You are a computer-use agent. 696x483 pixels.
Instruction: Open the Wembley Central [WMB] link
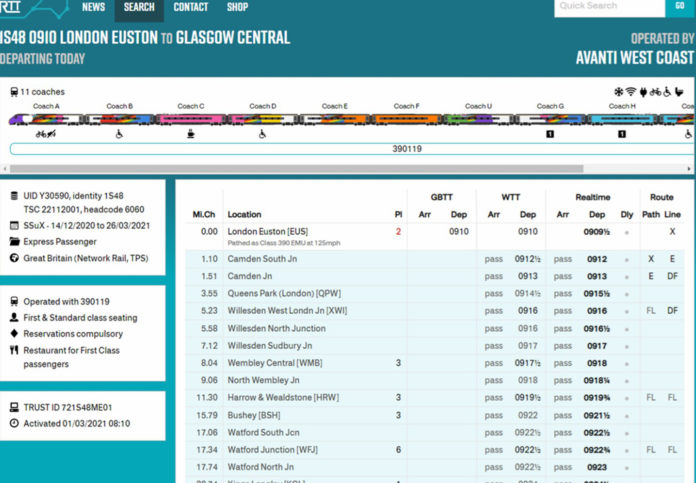[275, 363]
